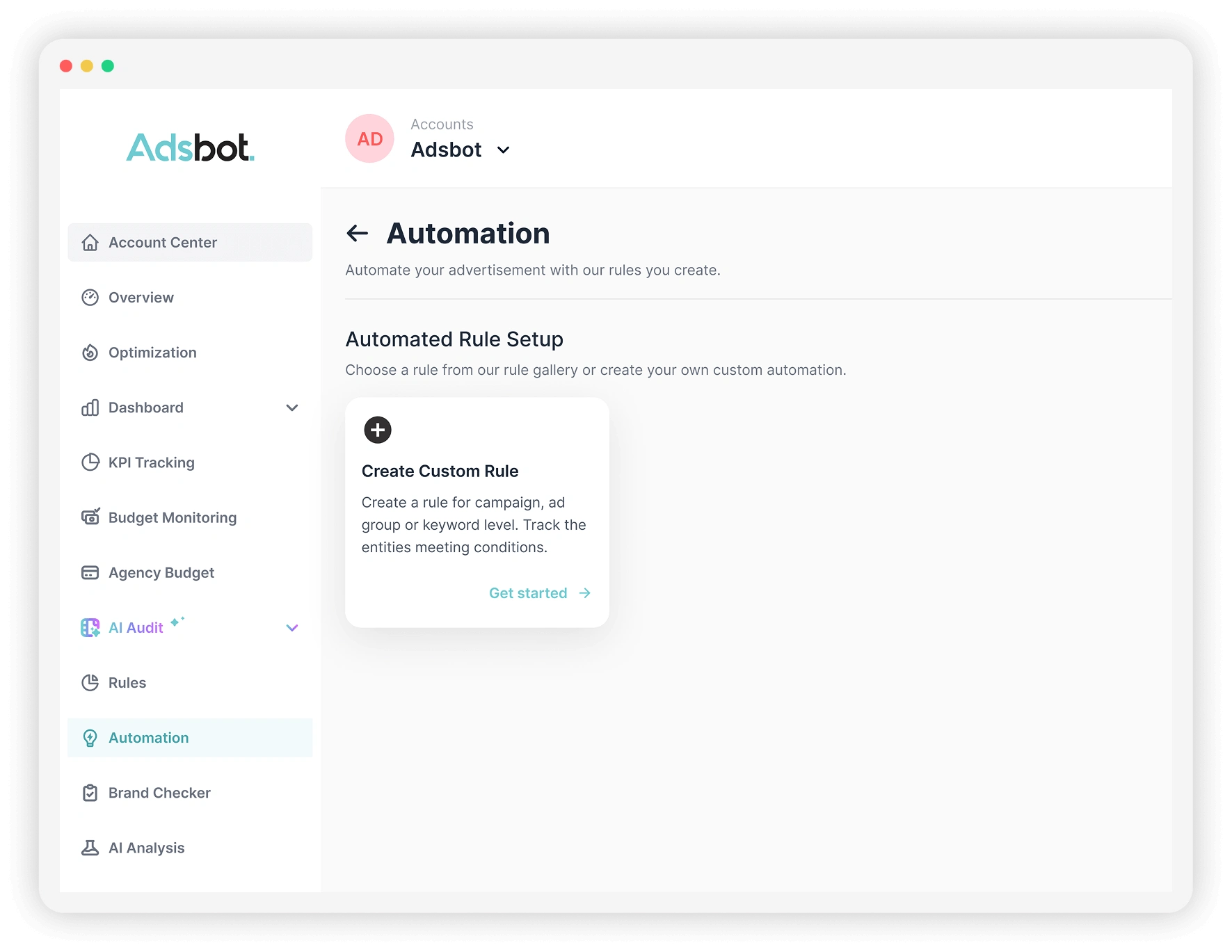Click the Overview speedometer icon

coord(90,297)
